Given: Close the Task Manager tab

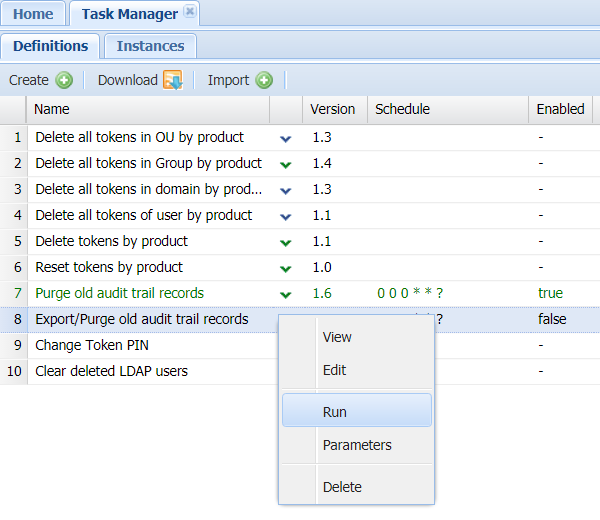Looking at the screenshot, I should (x=190, y=12).
